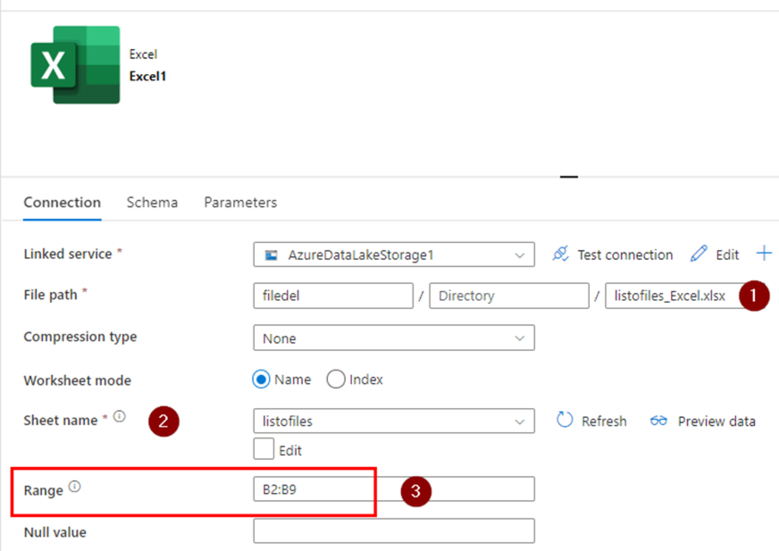Click the Preview data text
This screenshot has width=779, height=551.
[x=716, y=421]
